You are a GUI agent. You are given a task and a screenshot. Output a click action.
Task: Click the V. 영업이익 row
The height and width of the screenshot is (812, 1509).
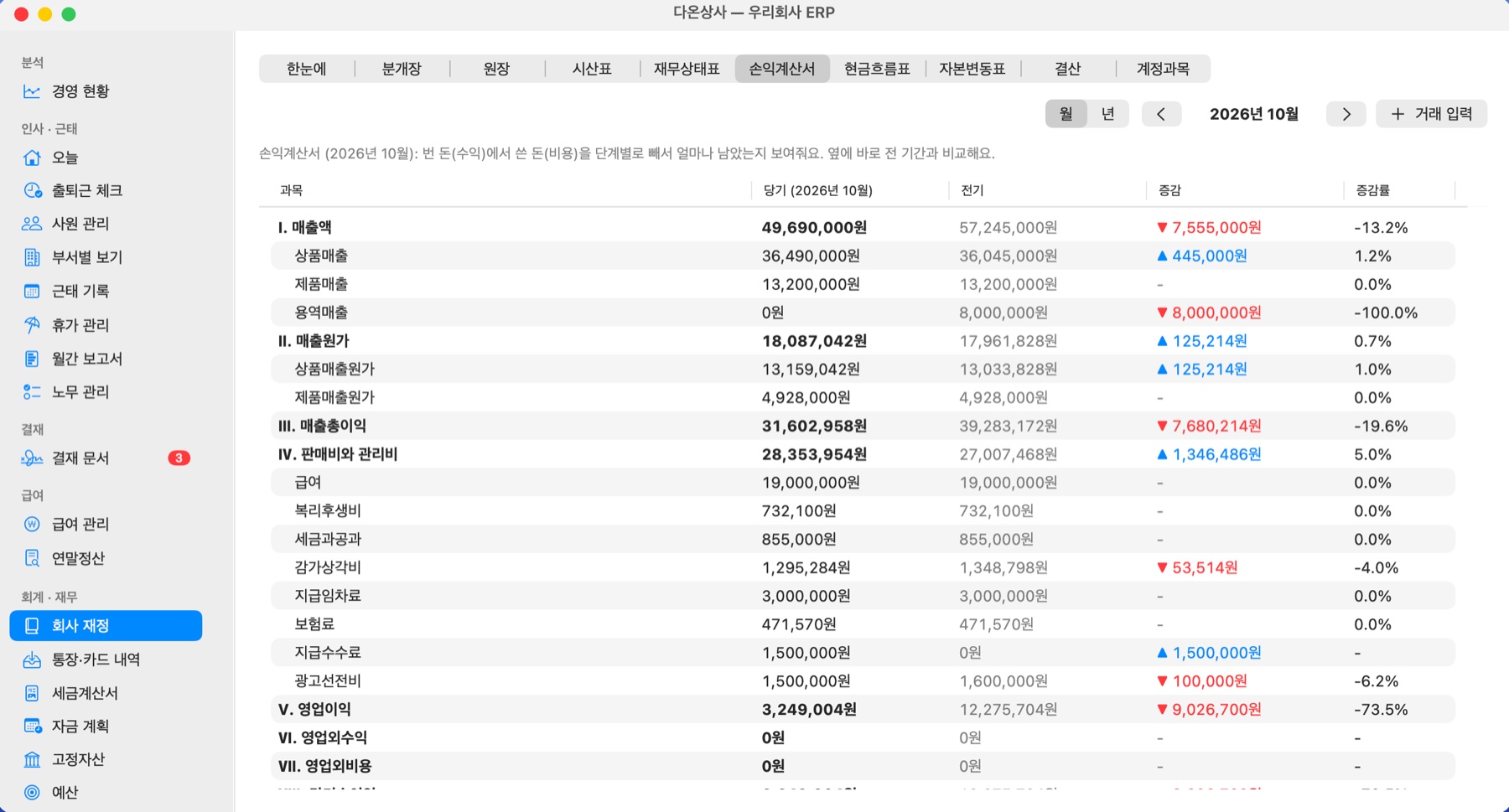(863, 709)
